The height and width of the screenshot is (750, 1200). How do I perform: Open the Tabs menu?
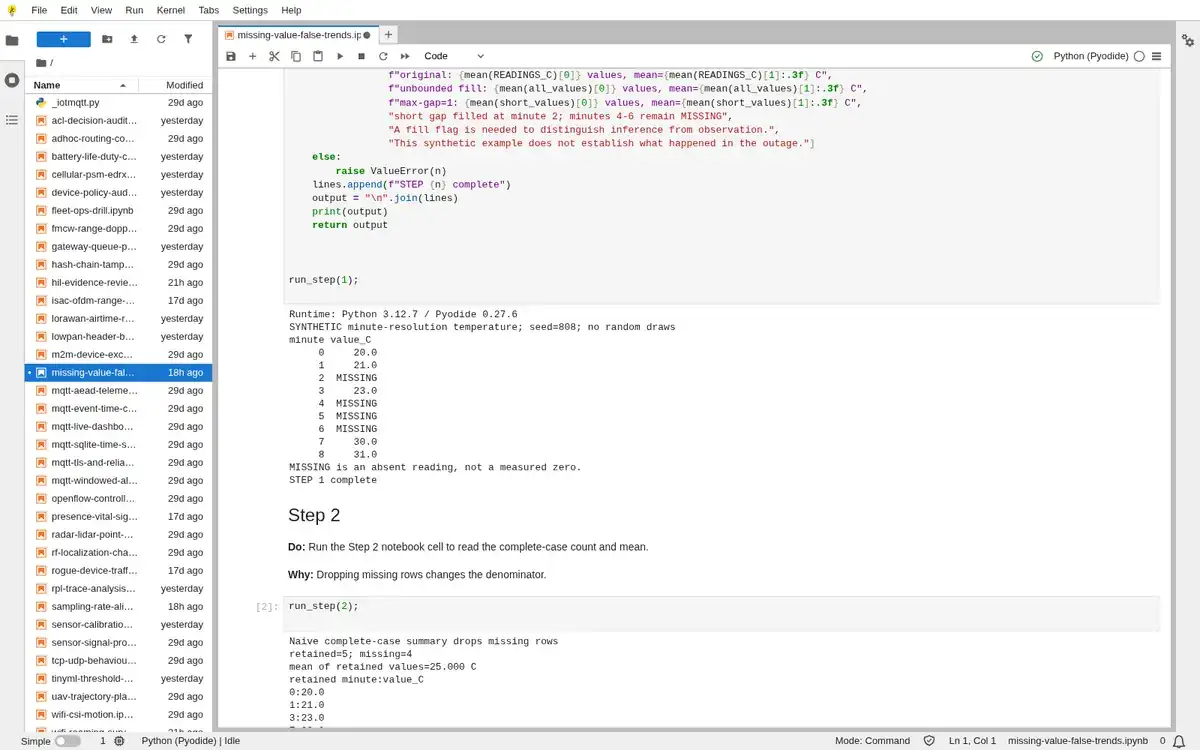209,10
